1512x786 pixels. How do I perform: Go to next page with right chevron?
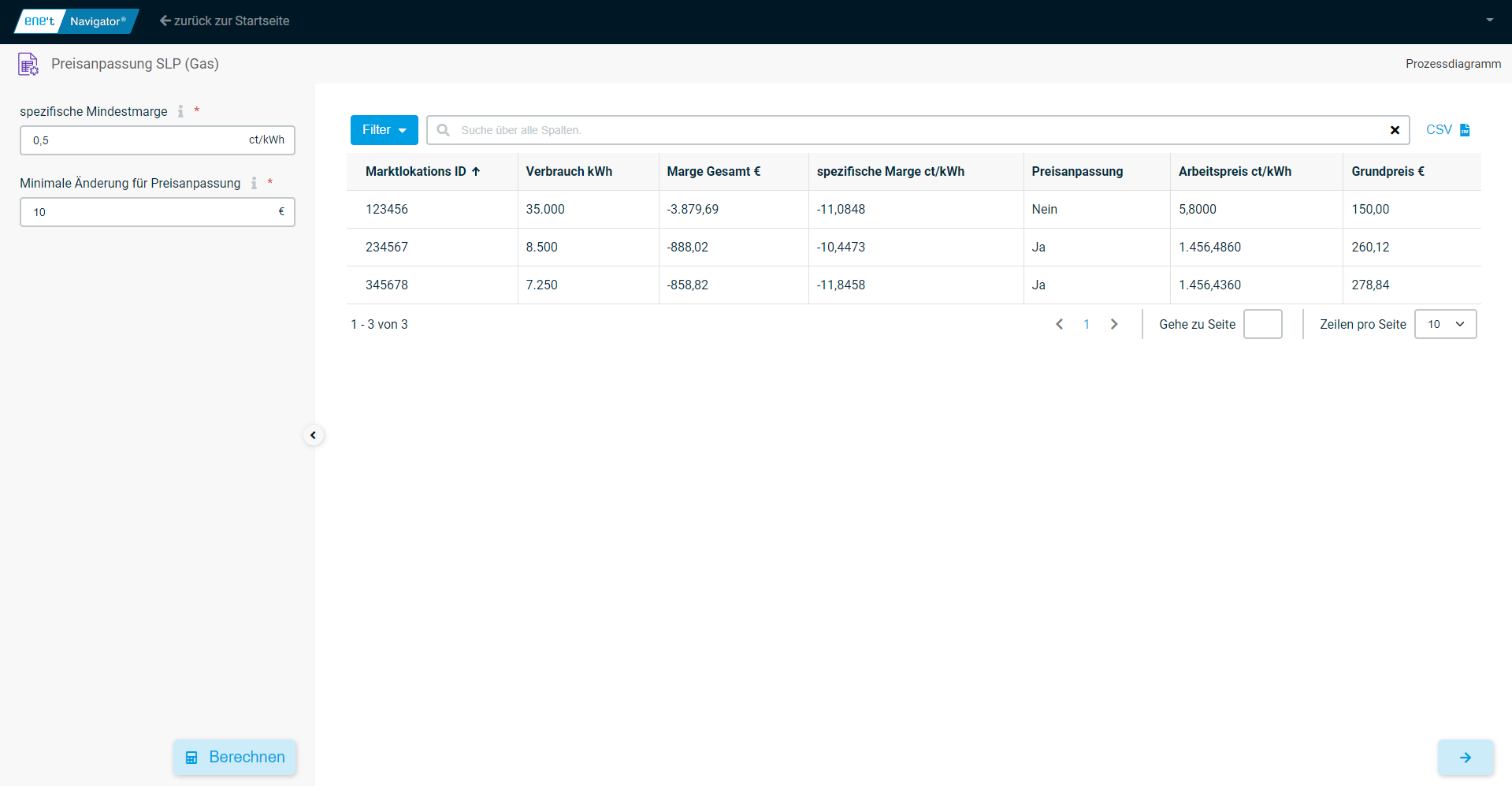tap(1114, 324)
